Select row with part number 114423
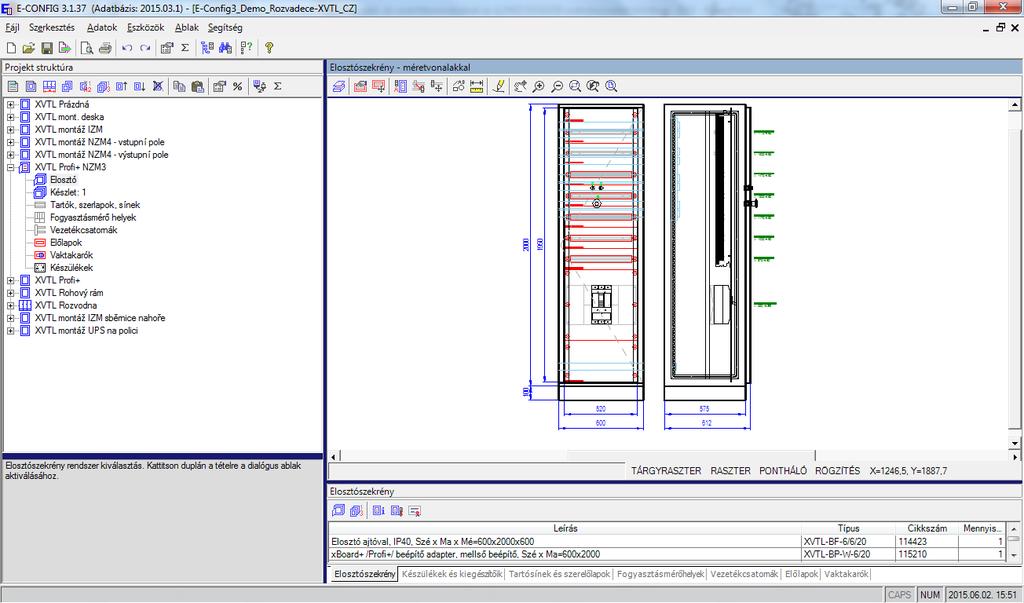Viewport: 1024px width, 603px height. click(667, 542)
